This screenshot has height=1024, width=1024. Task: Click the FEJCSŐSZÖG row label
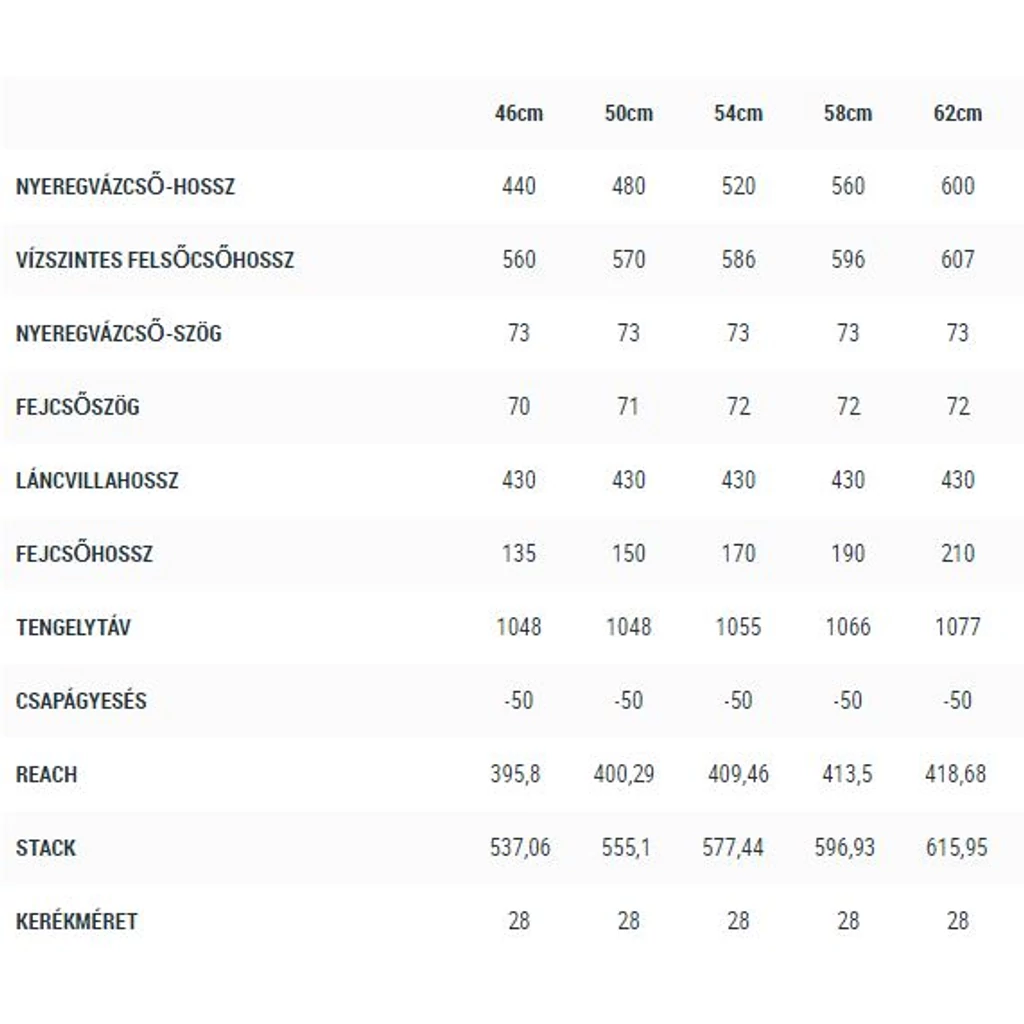tap(78, 406)
